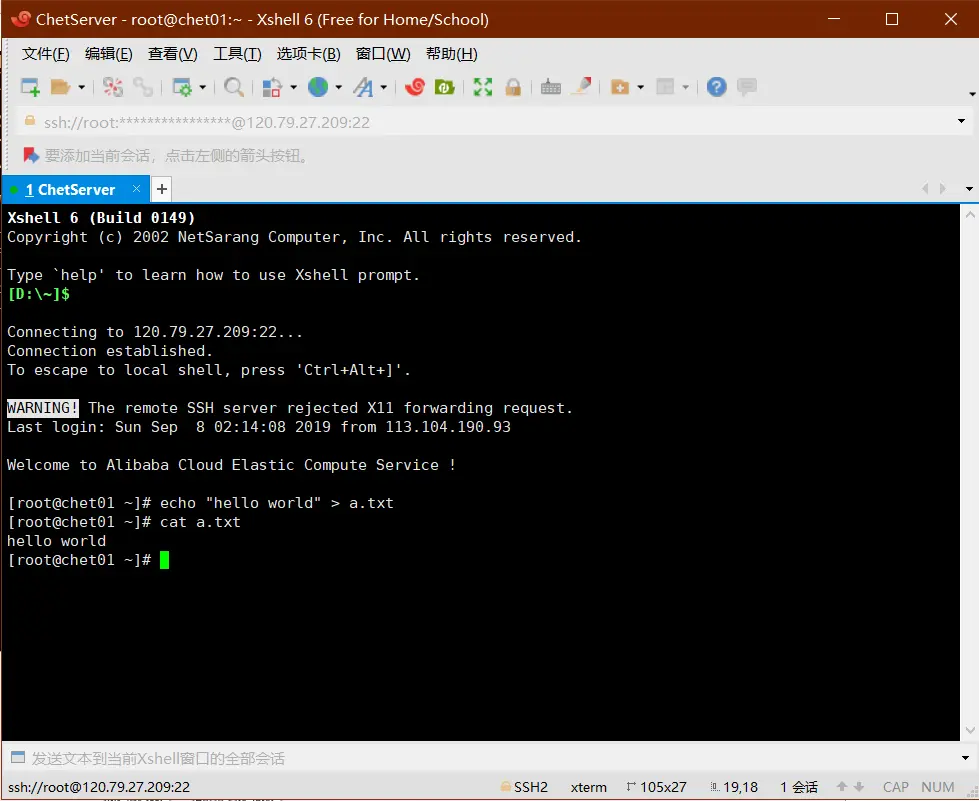Click the "1 会话" status entry
The width and height of the screenshot is (979, 801).
coord(799,787)
